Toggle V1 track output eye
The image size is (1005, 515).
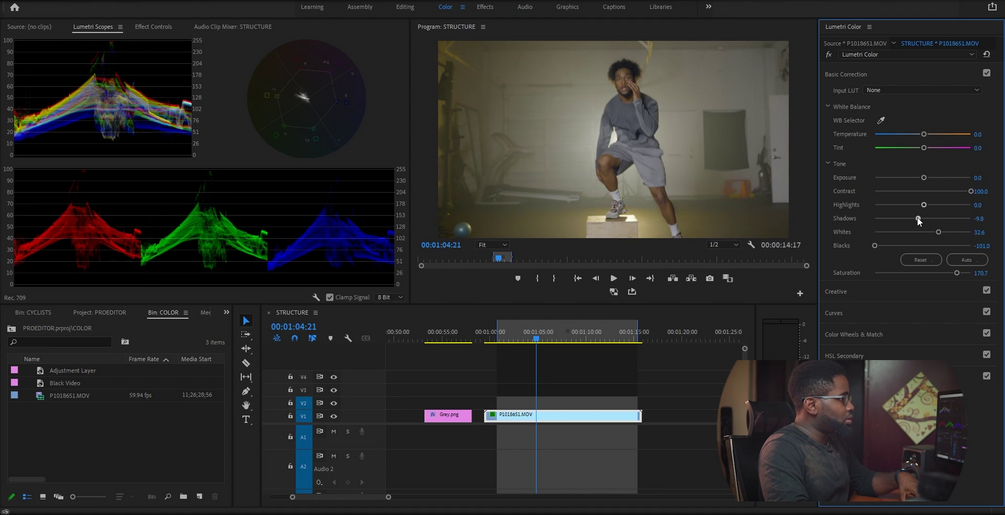[334, 416]
